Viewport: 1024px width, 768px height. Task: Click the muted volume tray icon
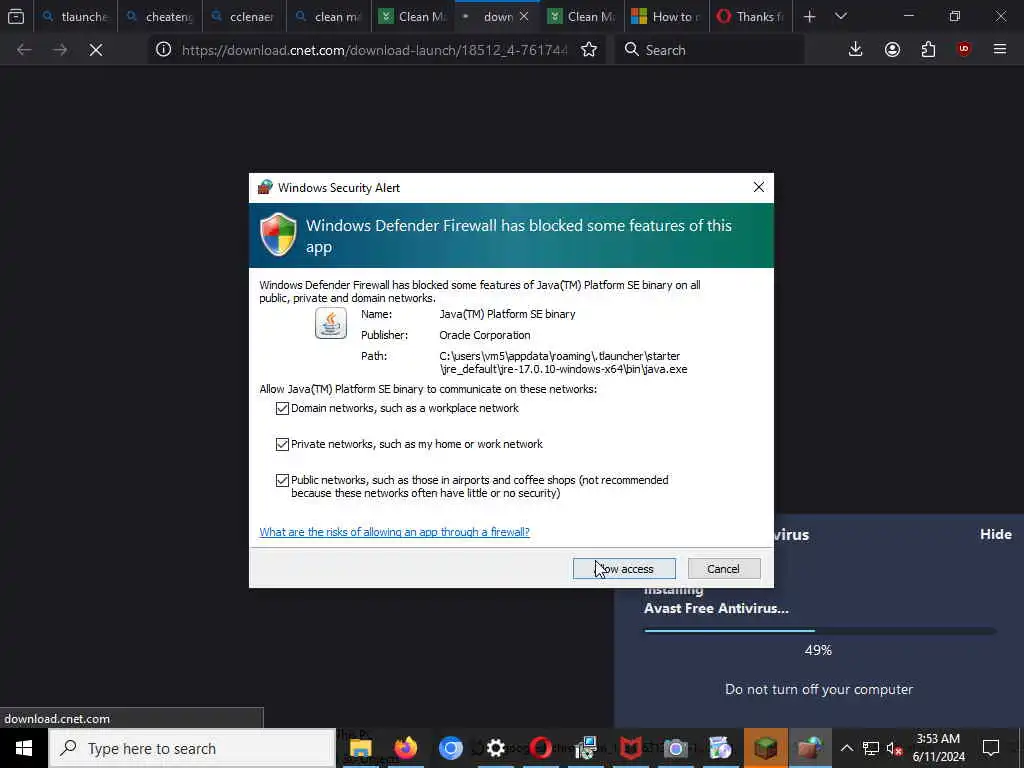click(894, 748)
